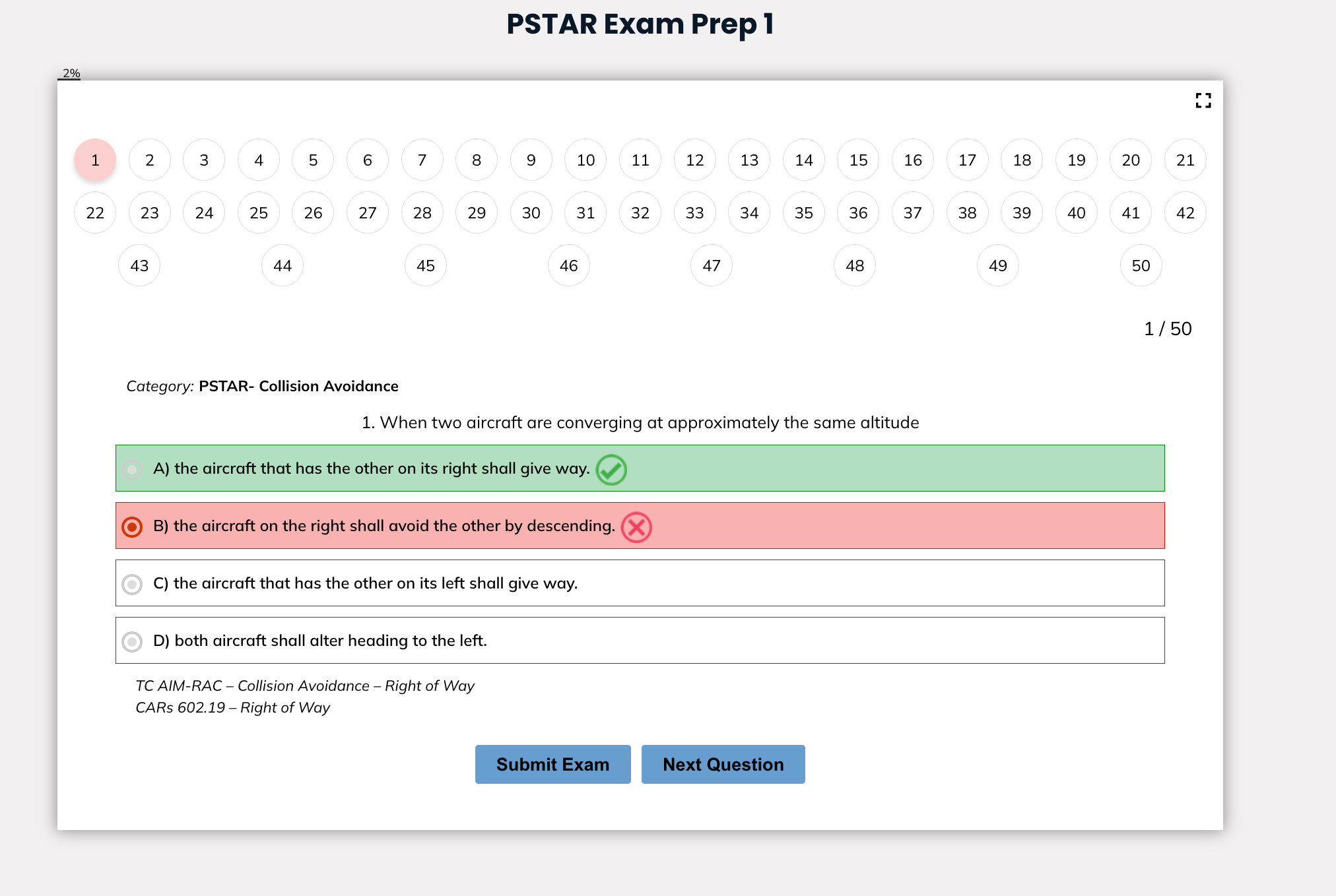Select radio button for answer A
The width and height of the screenshot is (1336, 896).
[132, 469]
